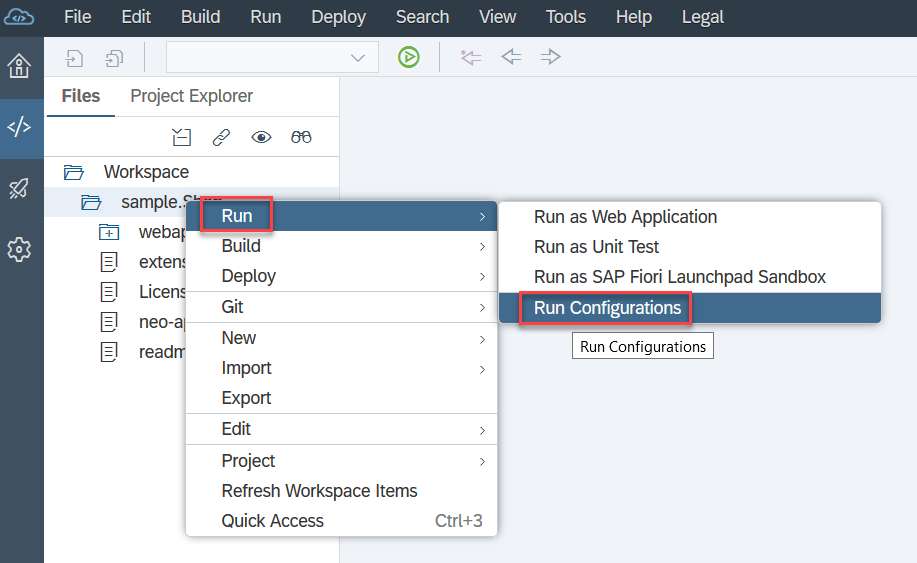
Task: Switch to the Project Explorer tab
Action: point(191,96)
